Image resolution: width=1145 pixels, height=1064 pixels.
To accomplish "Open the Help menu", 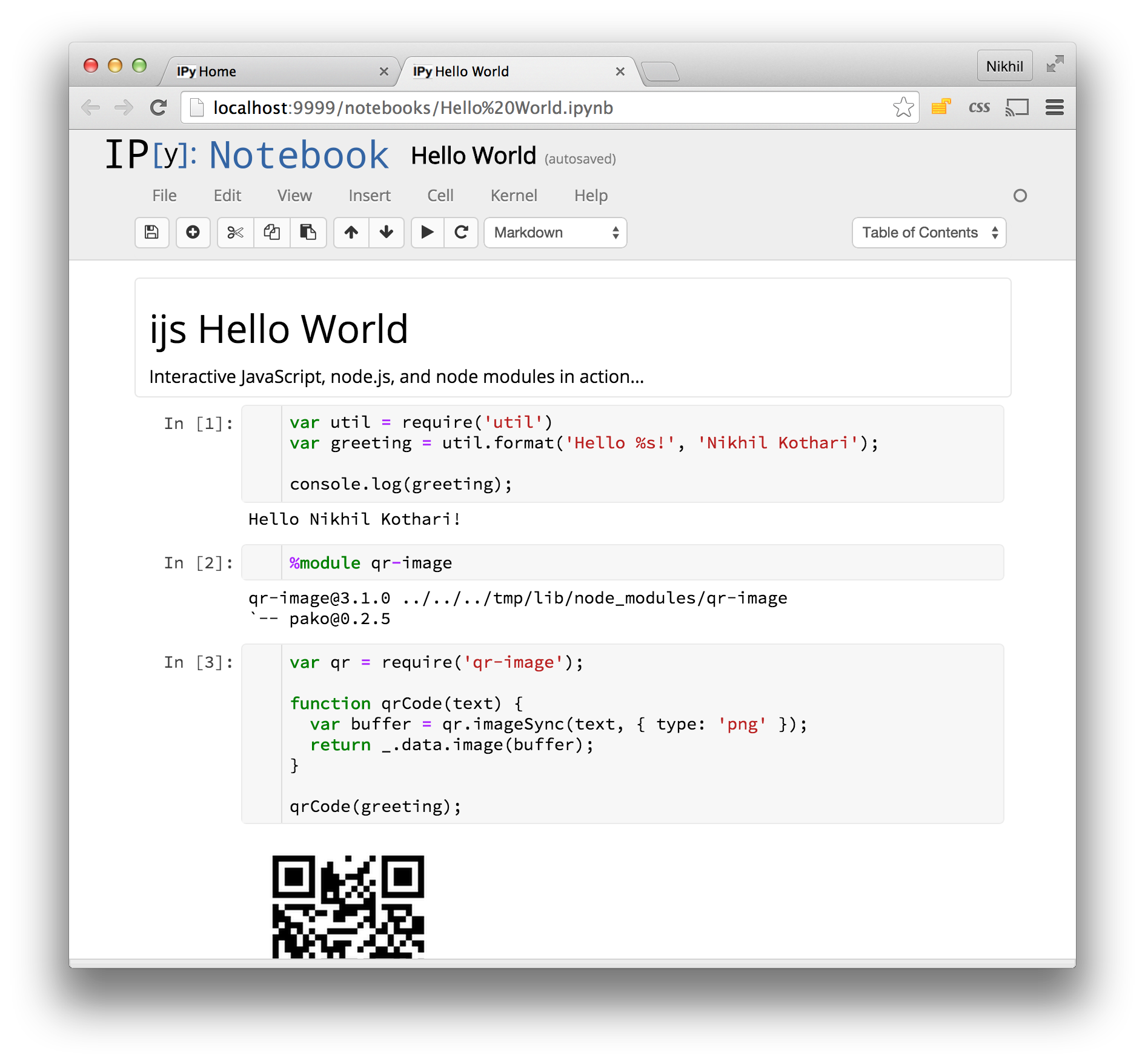I will (591, 196).
